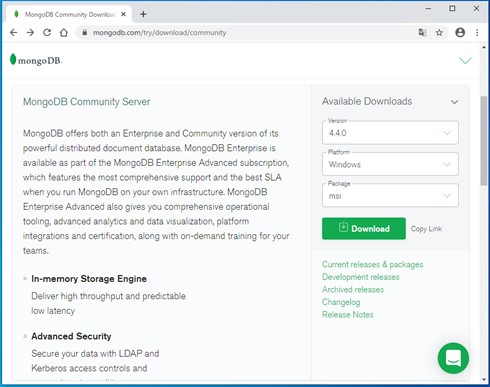Close the MongoDB Community Download tab

tap(123, 14)
